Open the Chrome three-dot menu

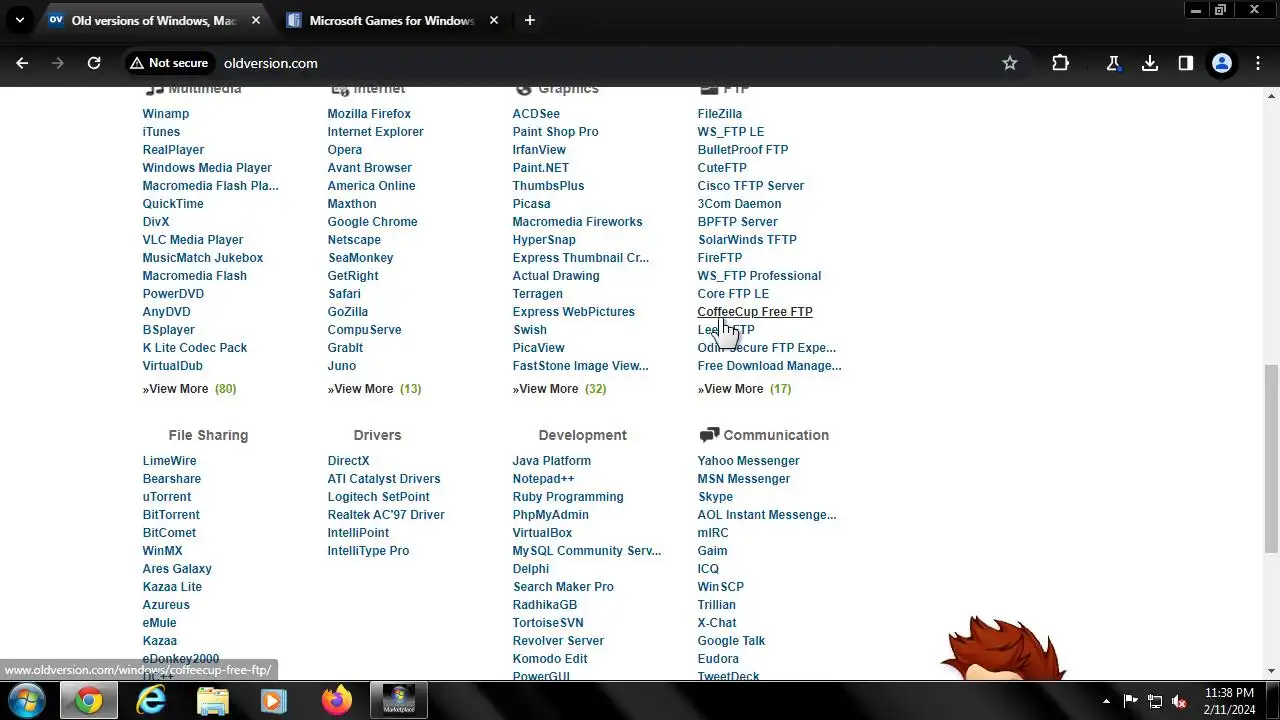1256,63
